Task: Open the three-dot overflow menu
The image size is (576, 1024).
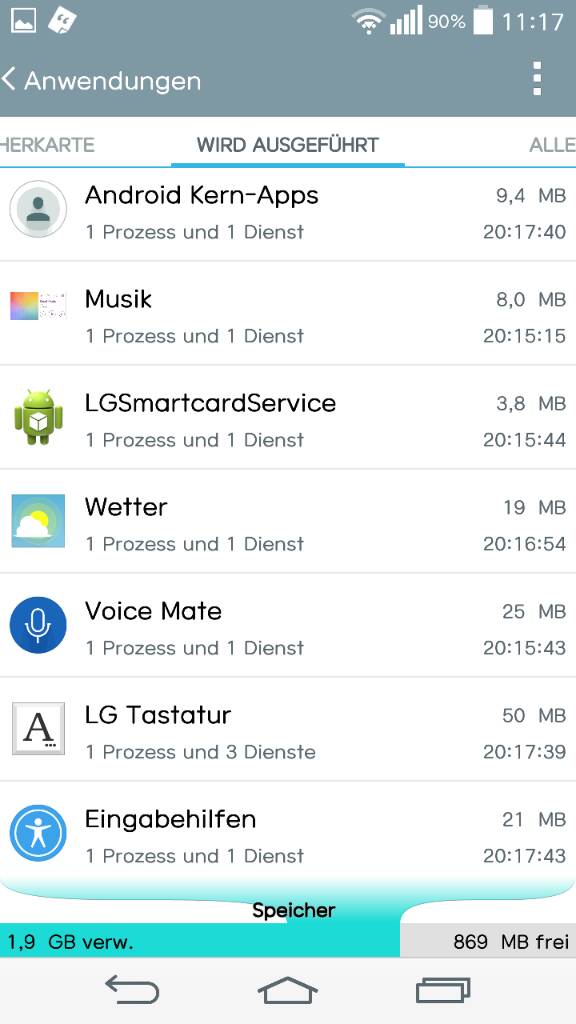Action: [537, 79]
